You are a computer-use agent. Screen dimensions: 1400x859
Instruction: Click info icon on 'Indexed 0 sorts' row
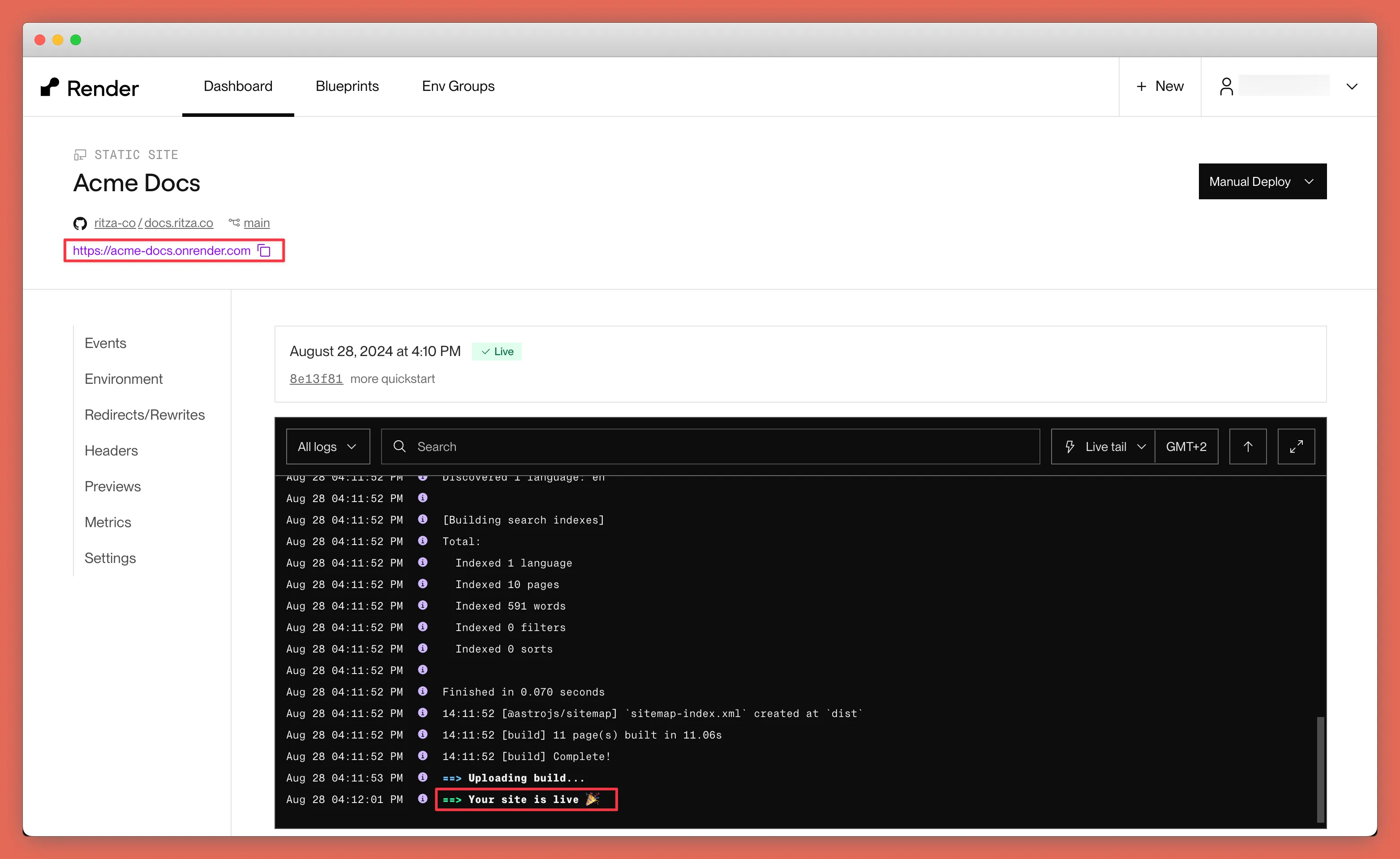tap(422, 648)
